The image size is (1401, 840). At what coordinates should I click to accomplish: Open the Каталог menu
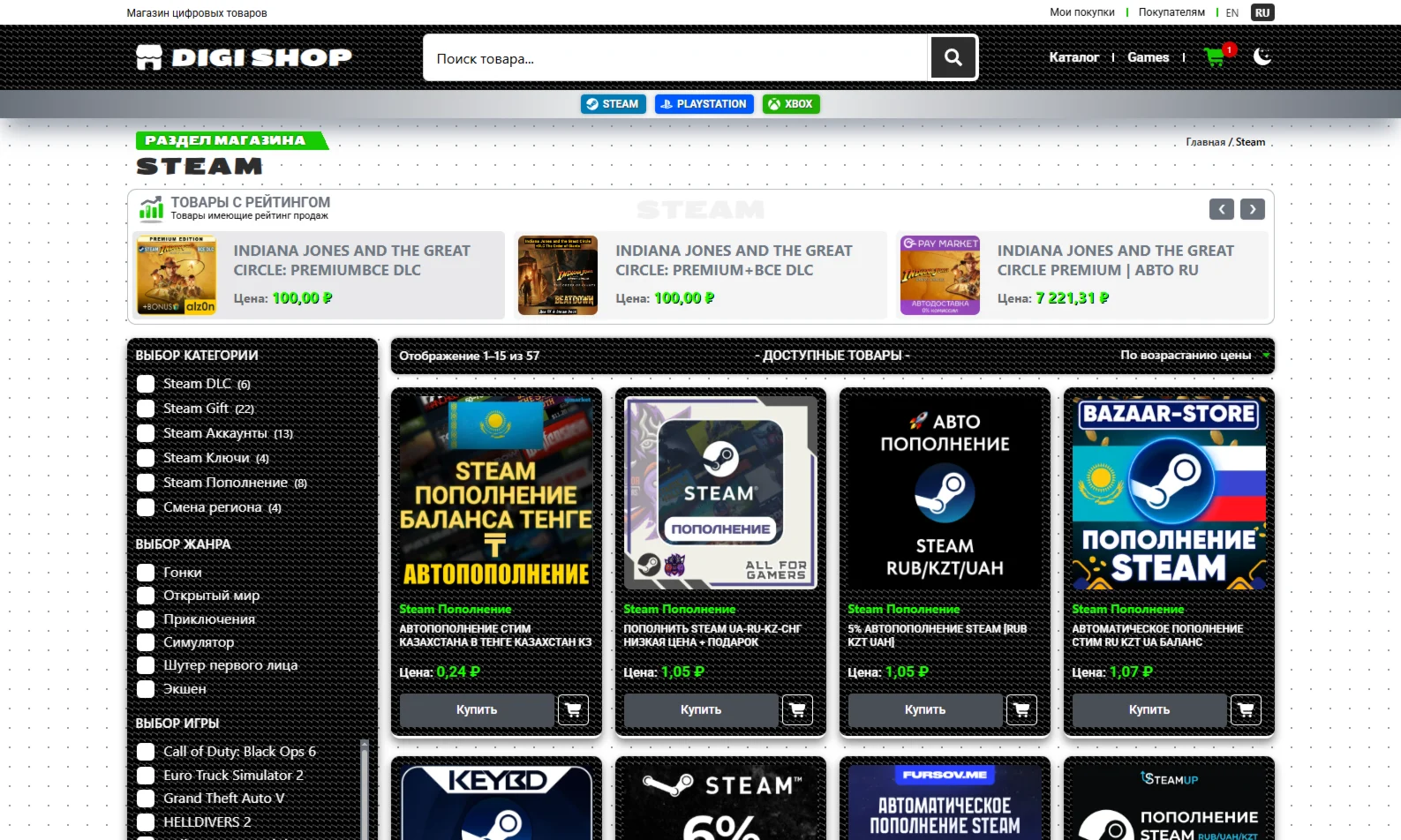[1073, 57]
